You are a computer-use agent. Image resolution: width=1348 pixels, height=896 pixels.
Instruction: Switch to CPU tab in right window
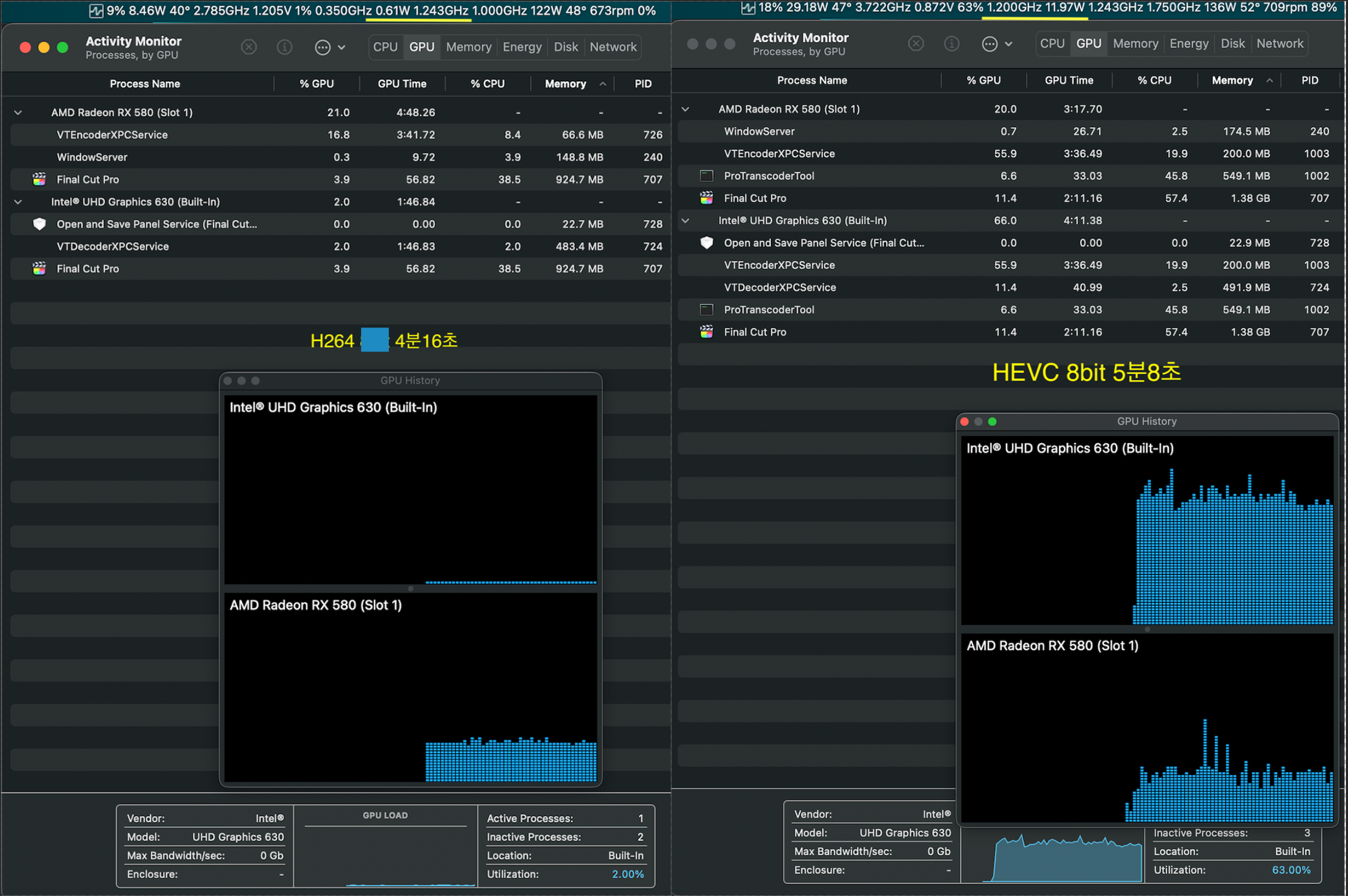pos(1052,43)
